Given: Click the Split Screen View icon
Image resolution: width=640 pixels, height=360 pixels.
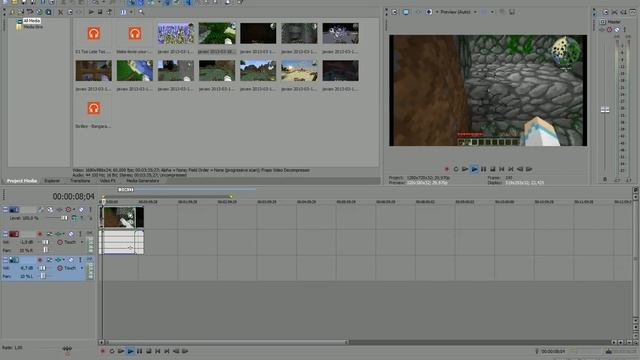Looking at the screenshot, I should pos(429,12).
